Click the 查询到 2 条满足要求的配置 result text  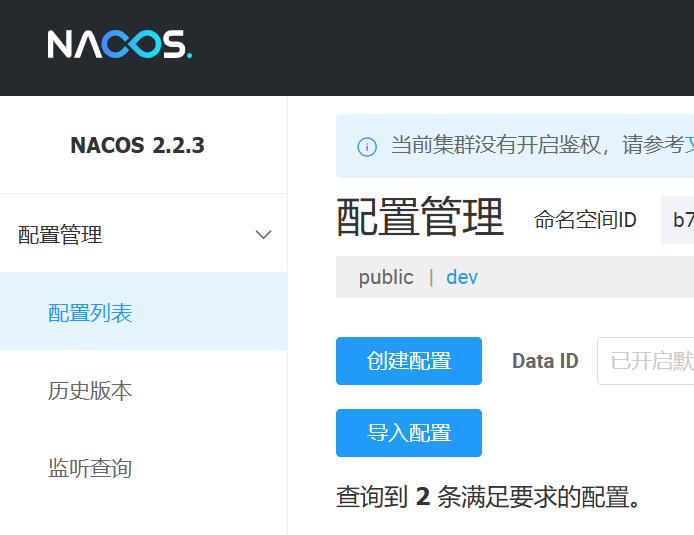point(488,497)
